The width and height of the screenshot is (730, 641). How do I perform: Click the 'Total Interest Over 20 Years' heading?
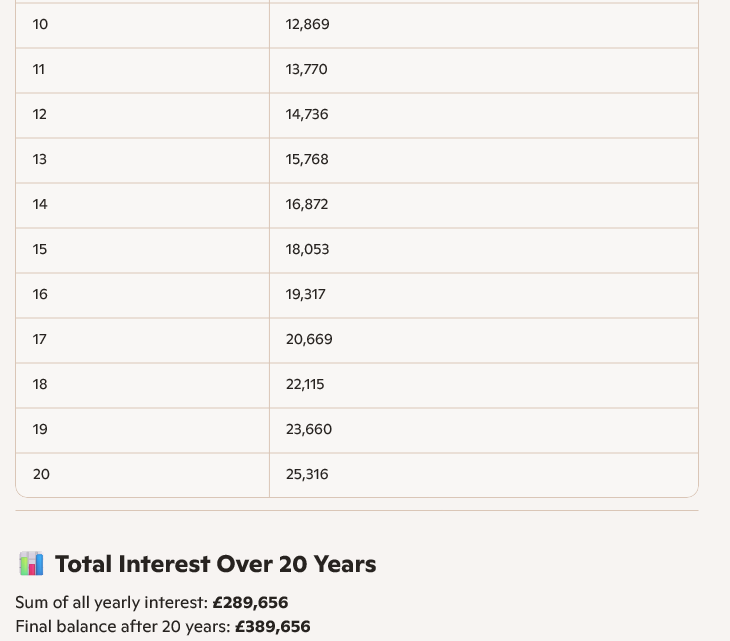[215, 564]
